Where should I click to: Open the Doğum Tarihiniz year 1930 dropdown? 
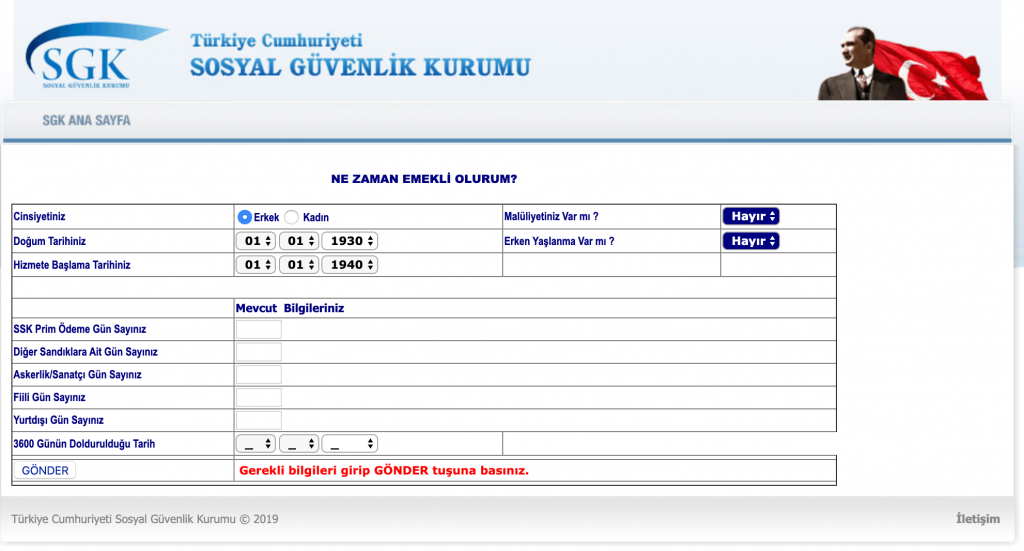(x=349, y=241)
